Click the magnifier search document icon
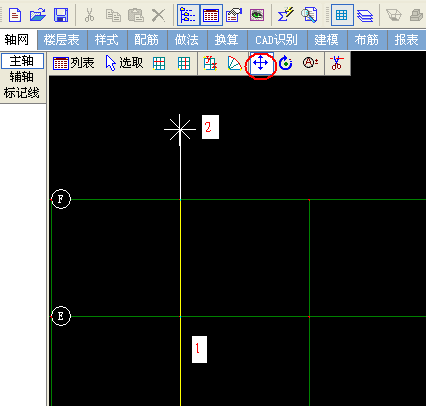This screenshot has width=426, height=406. pos(309,15)
